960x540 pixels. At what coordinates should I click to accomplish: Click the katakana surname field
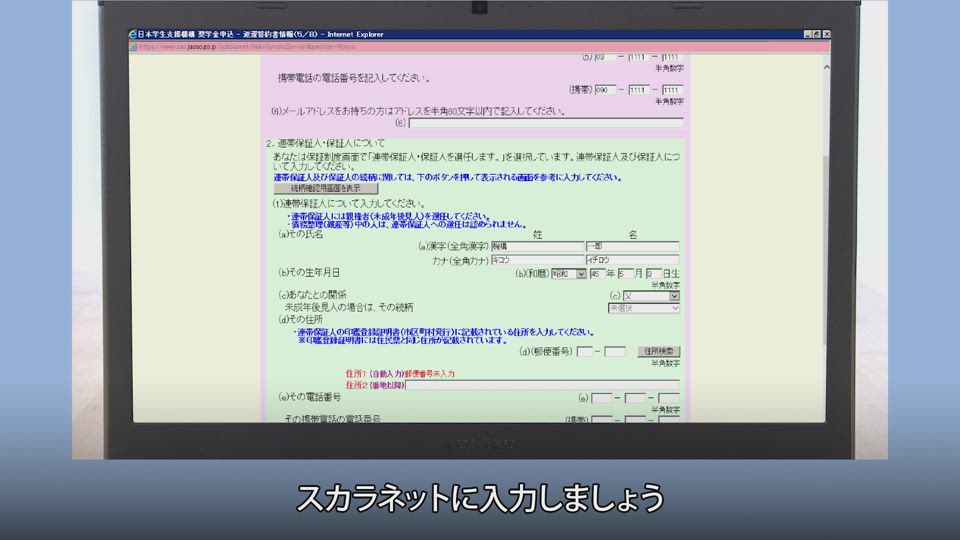[x=537, y=259]
